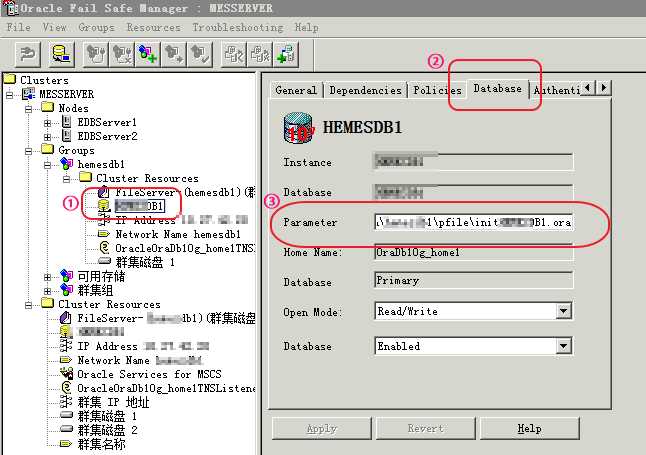Click the EDBServer2 node icon
The width and height of the screenshot is (646, 455).
[x=66, y=136]
